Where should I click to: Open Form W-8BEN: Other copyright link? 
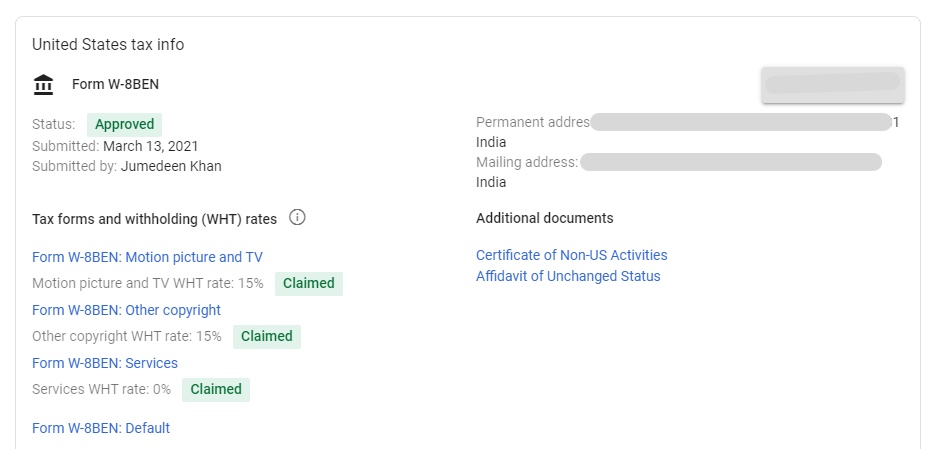pos(127,310)
